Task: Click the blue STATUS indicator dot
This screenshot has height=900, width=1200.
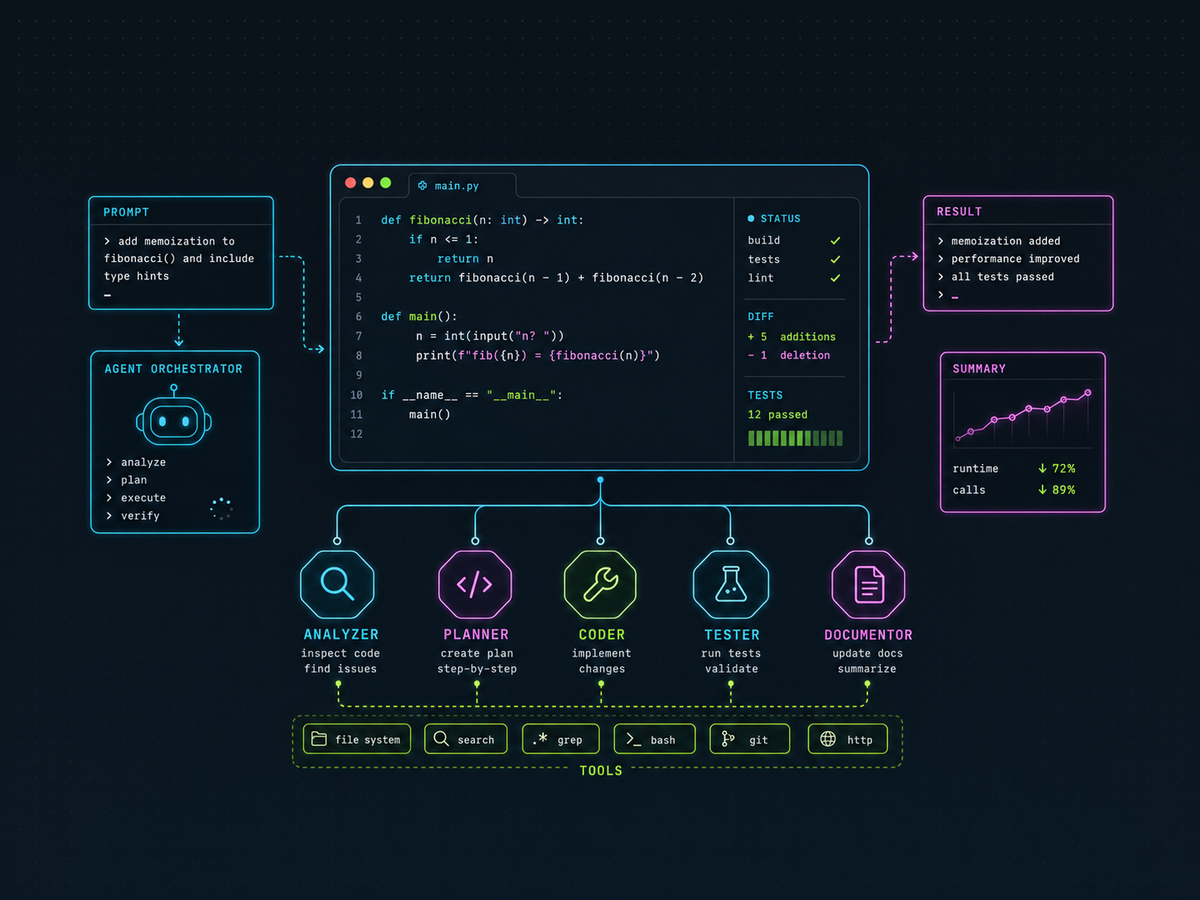Action: click(x=751, y=218)
